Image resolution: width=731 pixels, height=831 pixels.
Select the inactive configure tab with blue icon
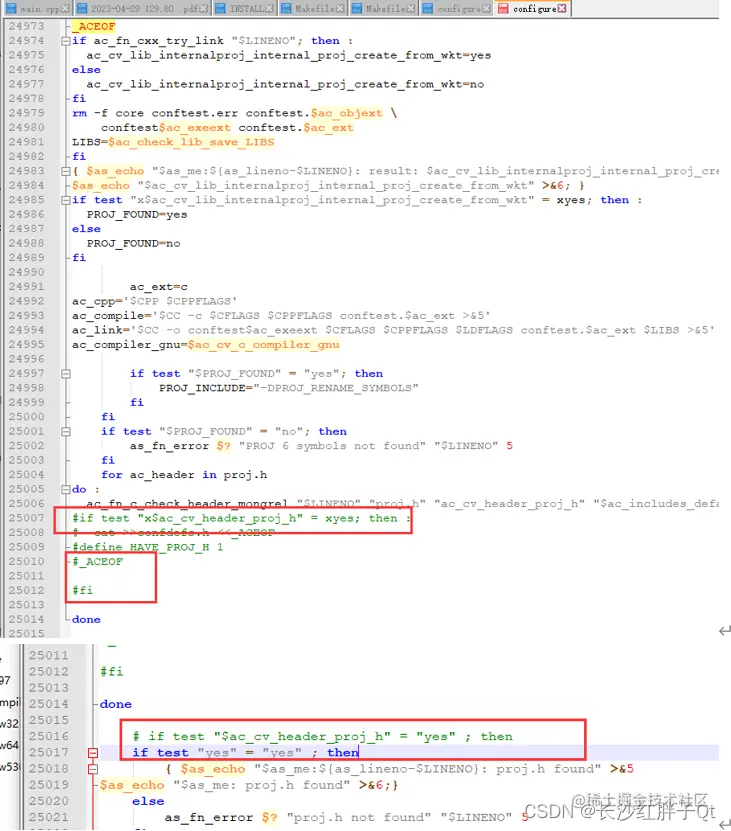click(456, 8)
